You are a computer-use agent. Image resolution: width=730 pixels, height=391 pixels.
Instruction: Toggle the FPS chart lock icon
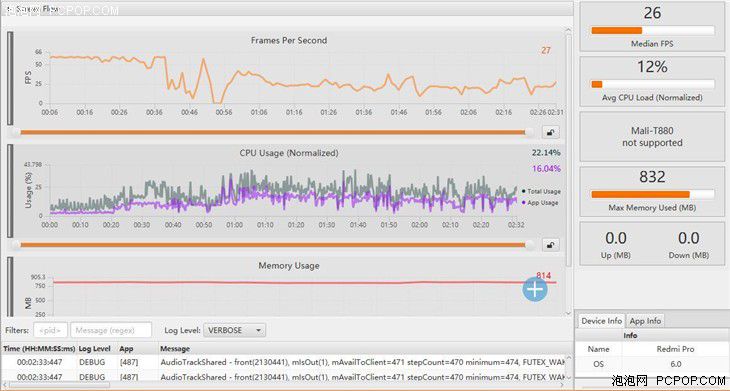click(551, 132)
